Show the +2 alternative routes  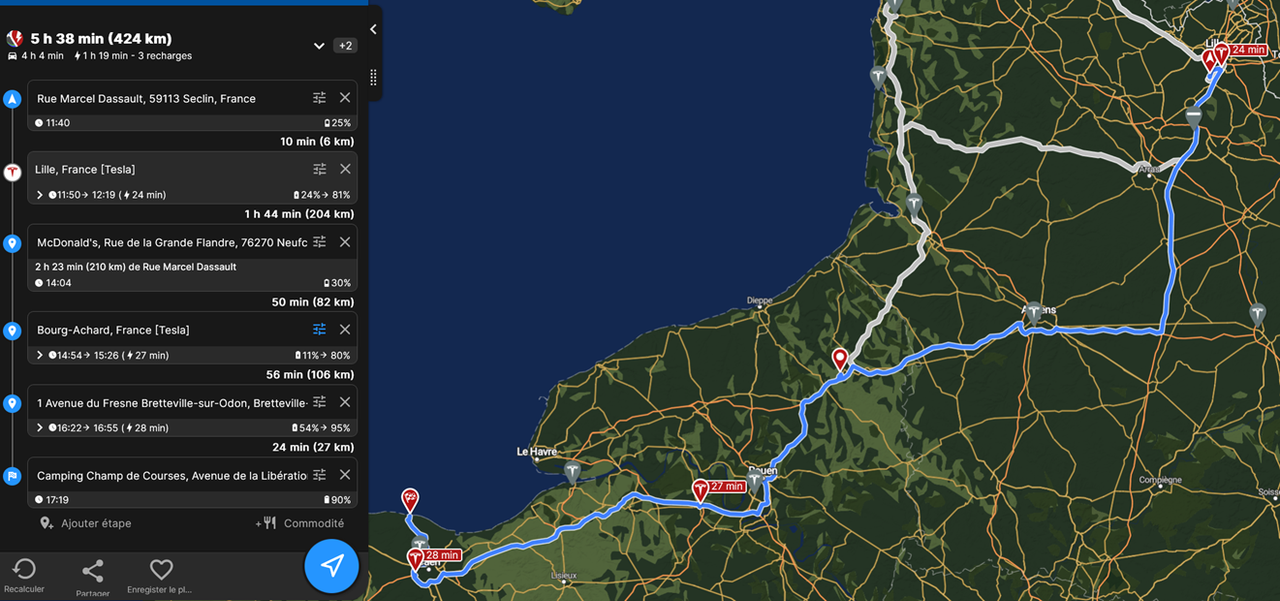(x=345, y=45)
